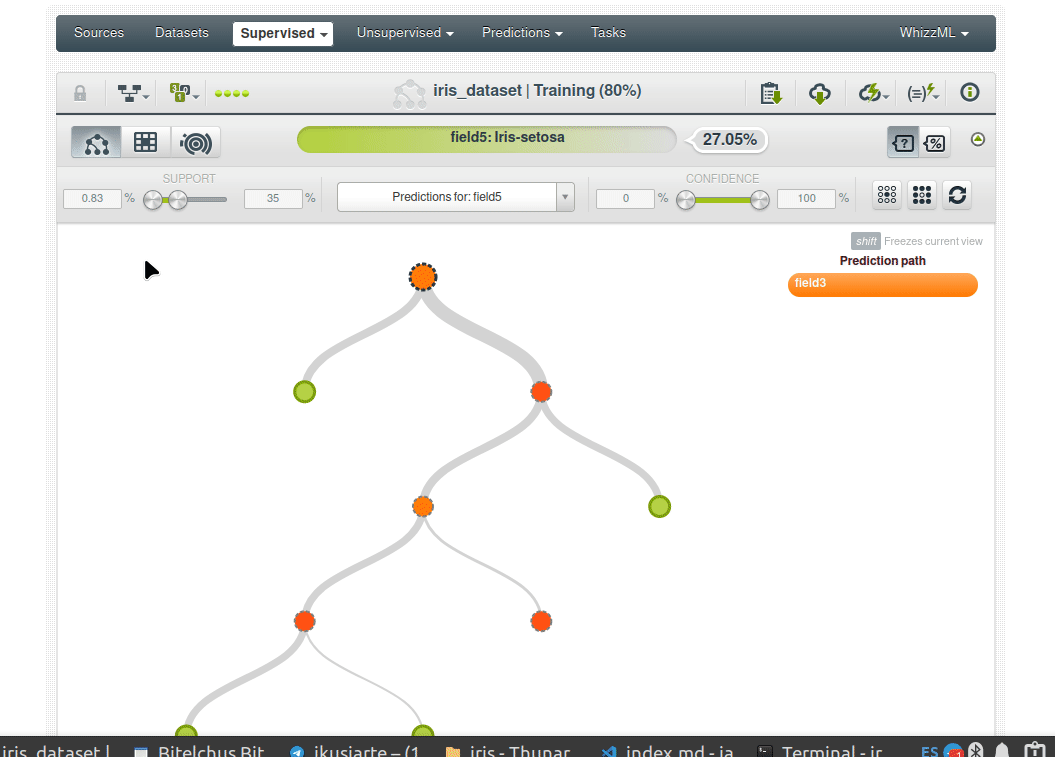This screenshot has height=757, width=1055.
Task: Toggle the percentage display mode button
Action: (935, 142)
